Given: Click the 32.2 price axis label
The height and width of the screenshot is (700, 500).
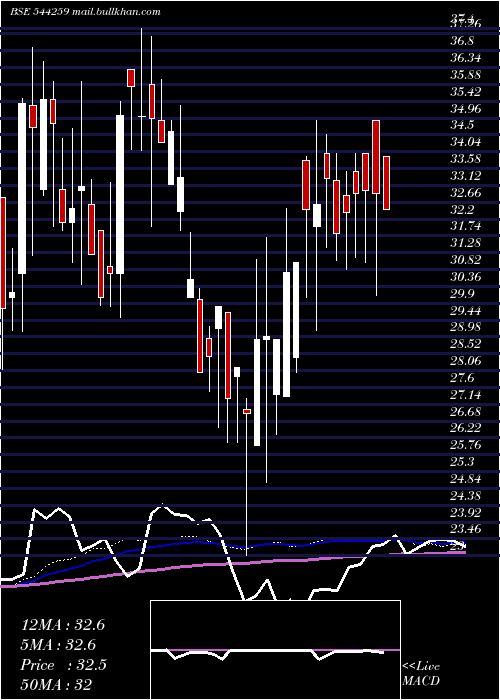Looking at the screenshot, I should click(462, 210).
